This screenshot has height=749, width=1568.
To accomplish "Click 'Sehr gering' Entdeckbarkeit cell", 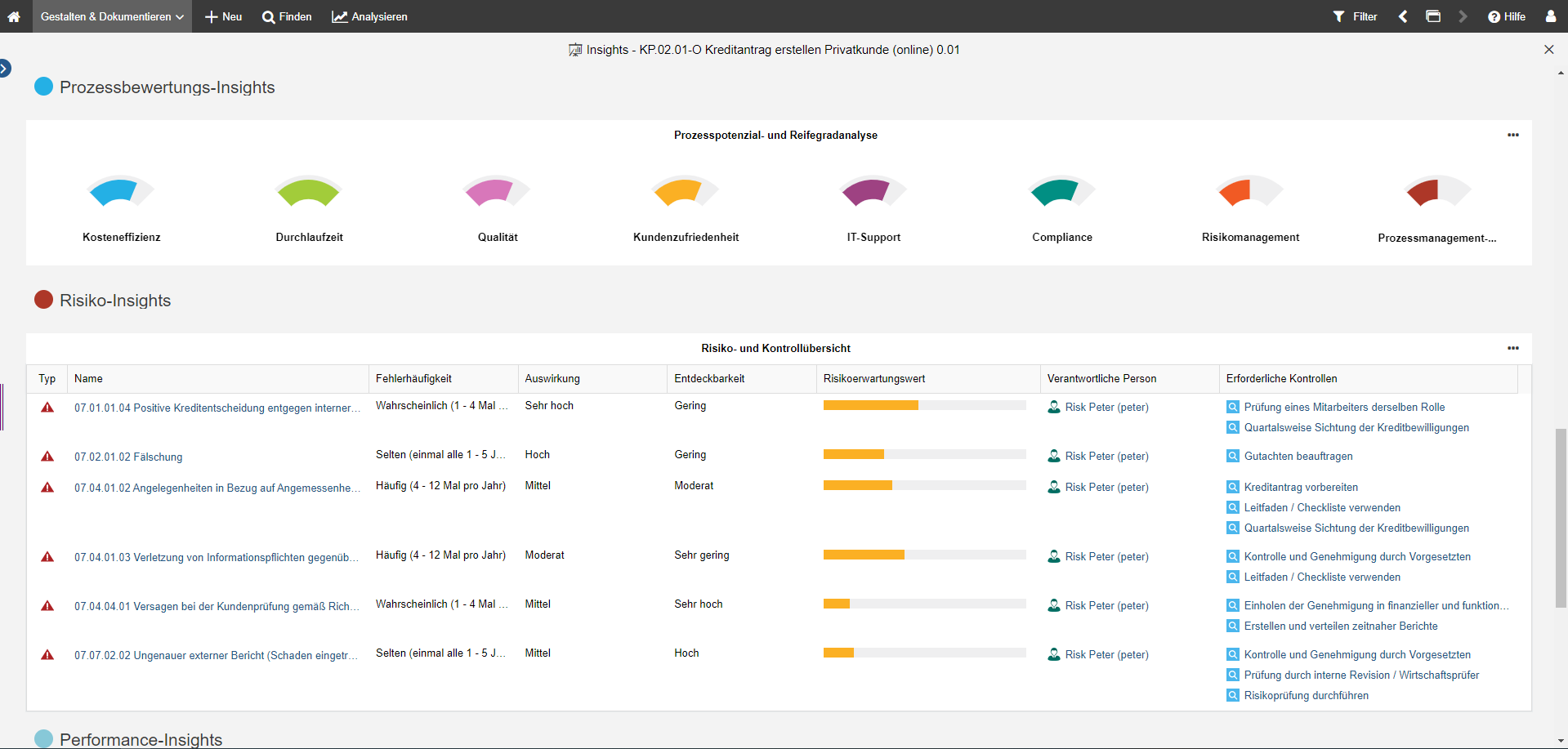I will click(702, 555).
